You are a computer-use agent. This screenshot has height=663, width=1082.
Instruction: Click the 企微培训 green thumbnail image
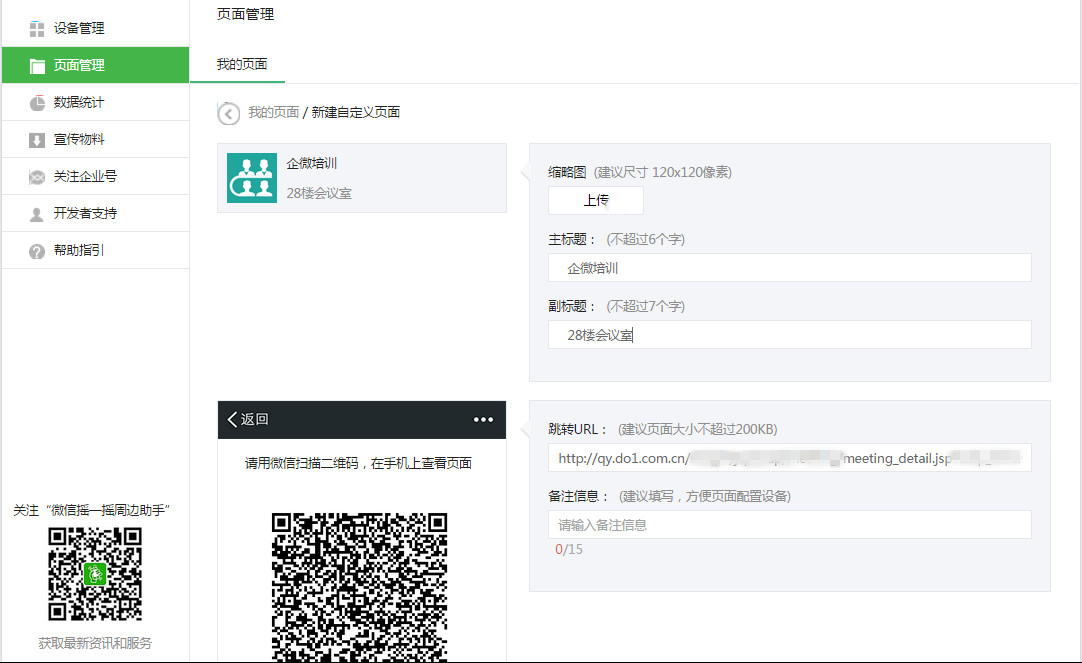pos(252,178)
